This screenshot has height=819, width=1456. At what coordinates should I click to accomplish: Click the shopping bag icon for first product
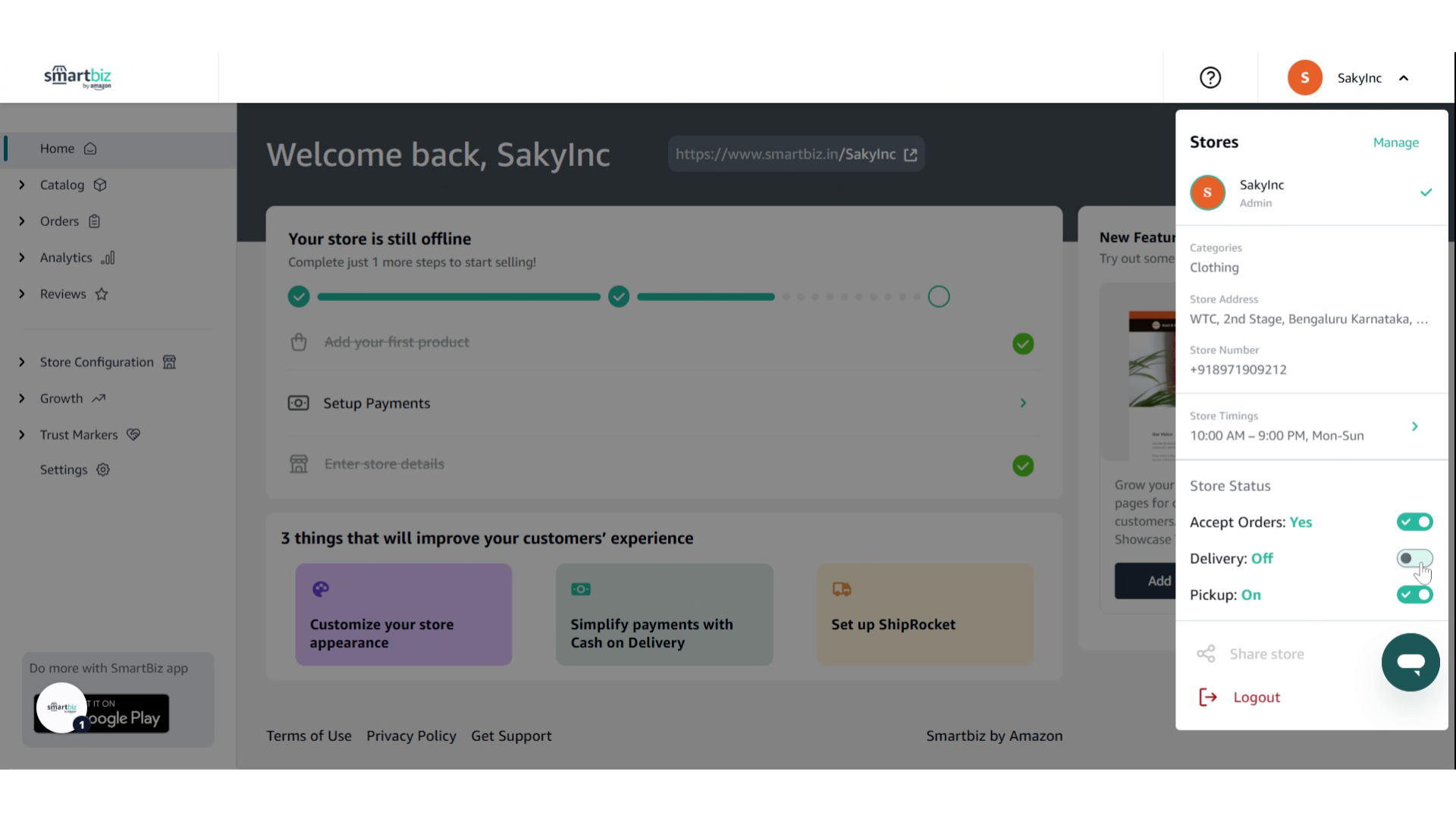(x=299, y=342)
